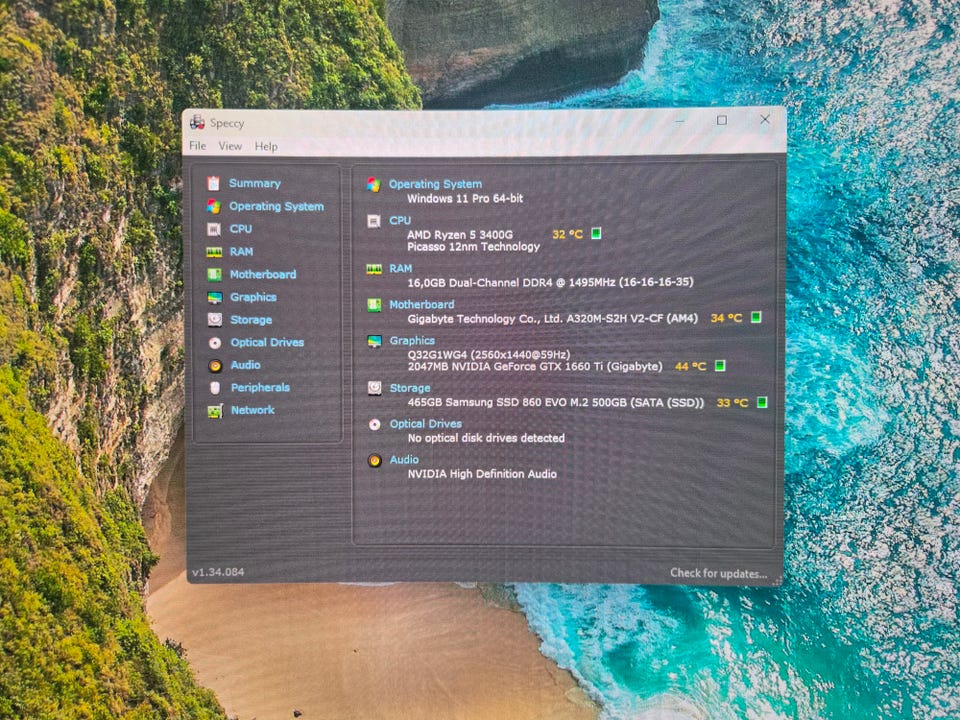Maximize the Speccy window
Viewport: 960px width, 720px height.
722,121
